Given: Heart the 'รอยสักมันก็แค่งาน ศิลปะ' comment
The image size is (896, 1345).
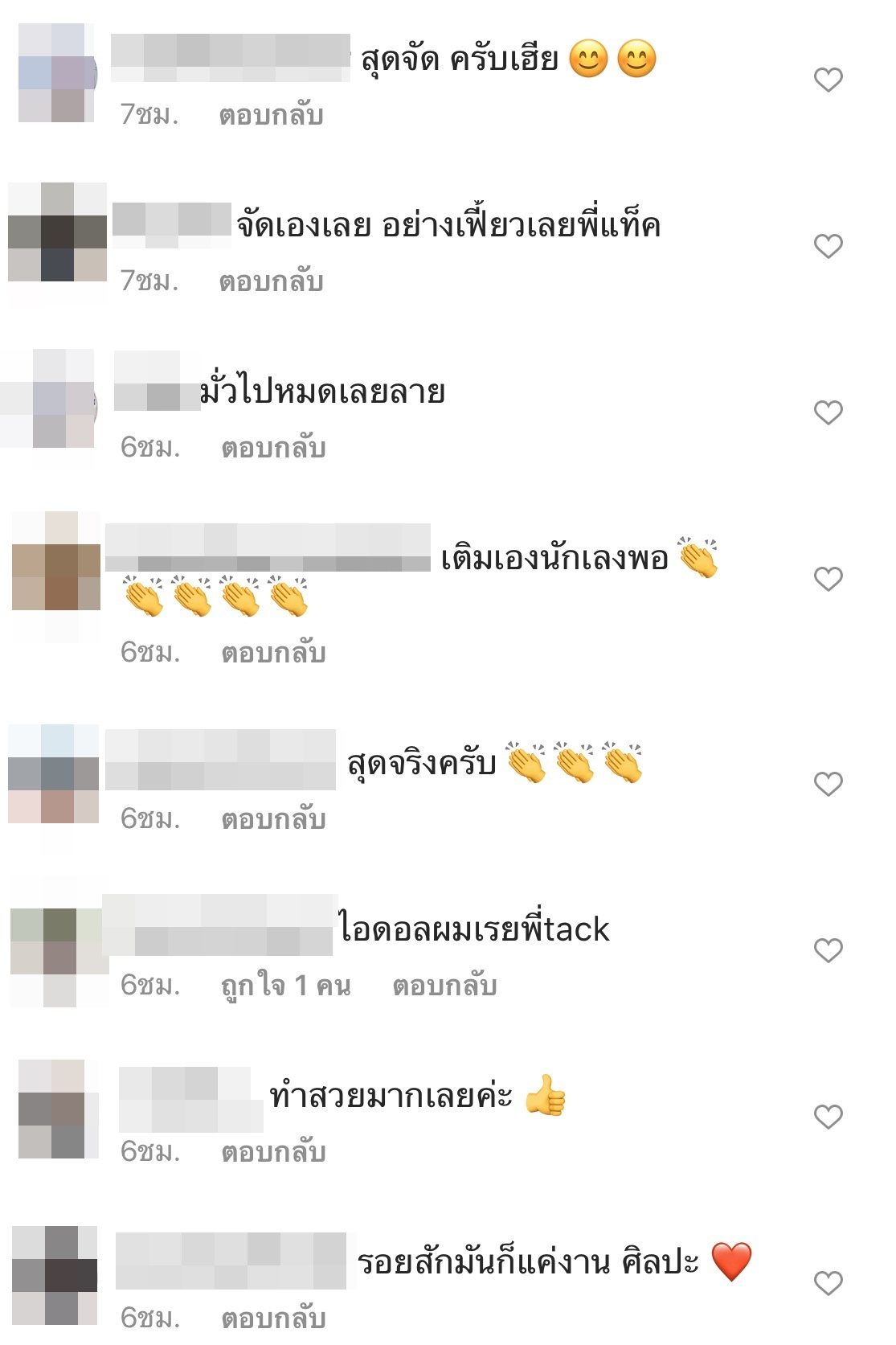Looking at the screenshot, I should coord(828,1283).
